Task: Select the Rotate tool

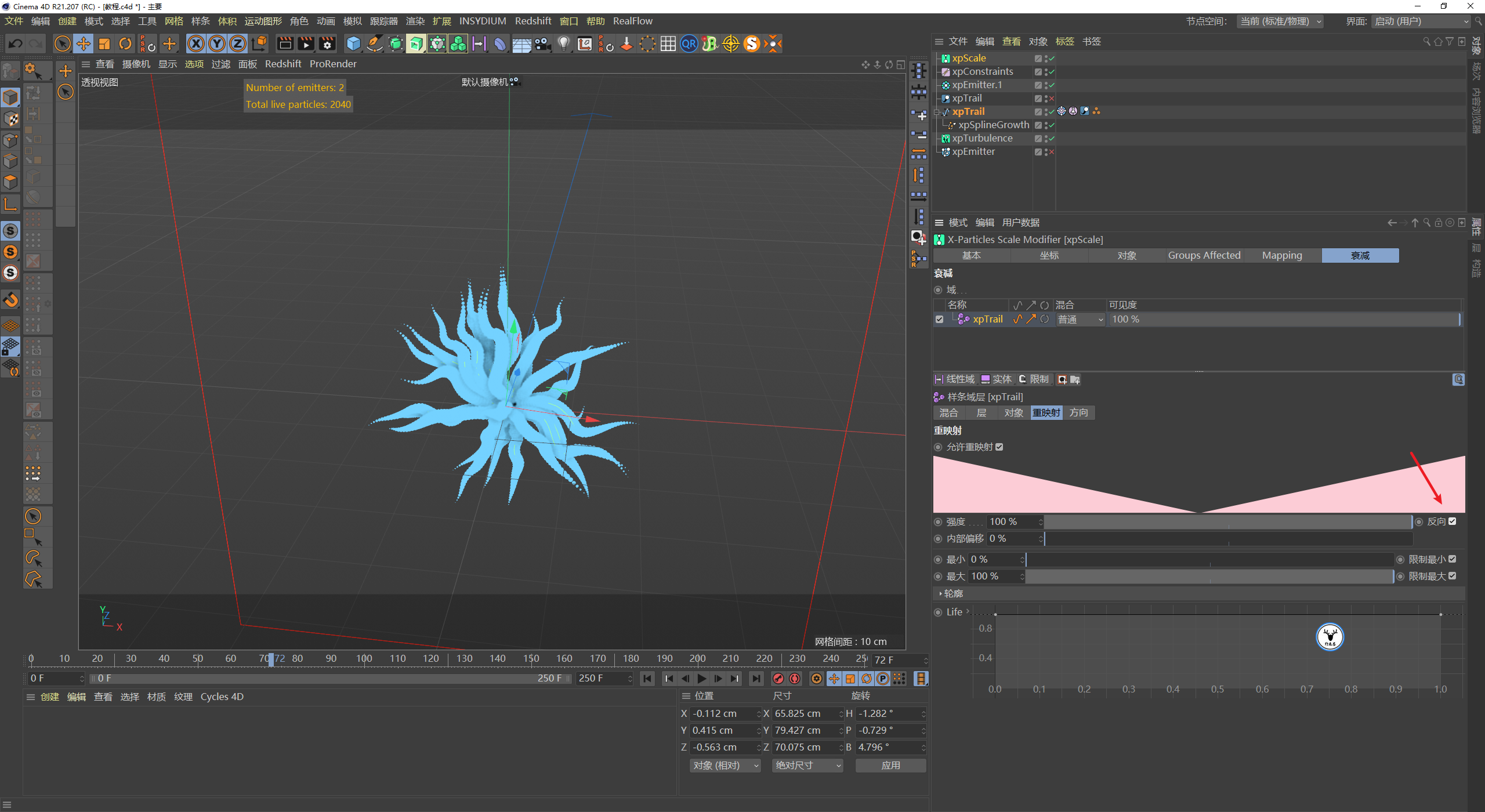Action: coord(125,43)
